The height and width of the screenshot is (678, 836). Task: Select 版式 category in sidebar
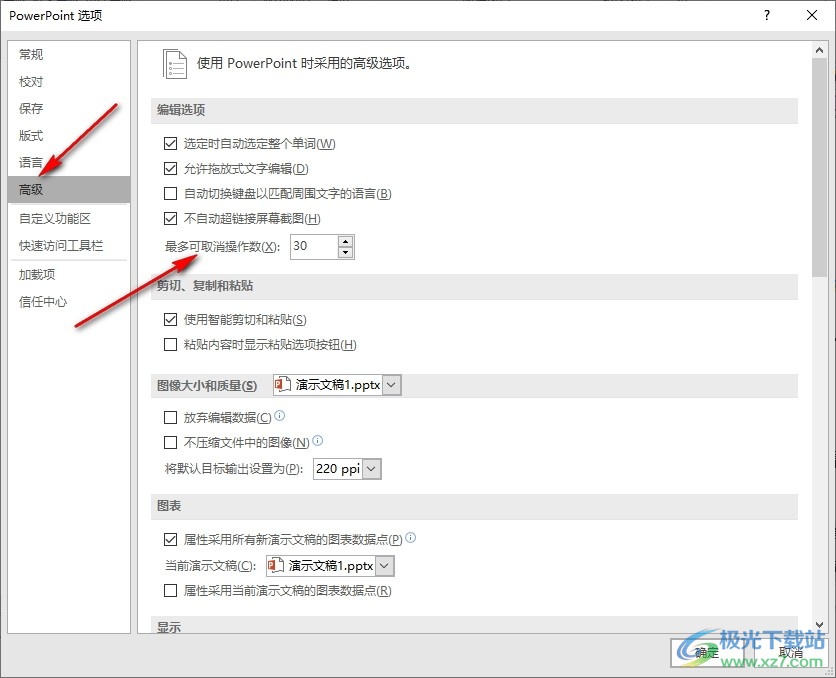[x=69, y=135]
